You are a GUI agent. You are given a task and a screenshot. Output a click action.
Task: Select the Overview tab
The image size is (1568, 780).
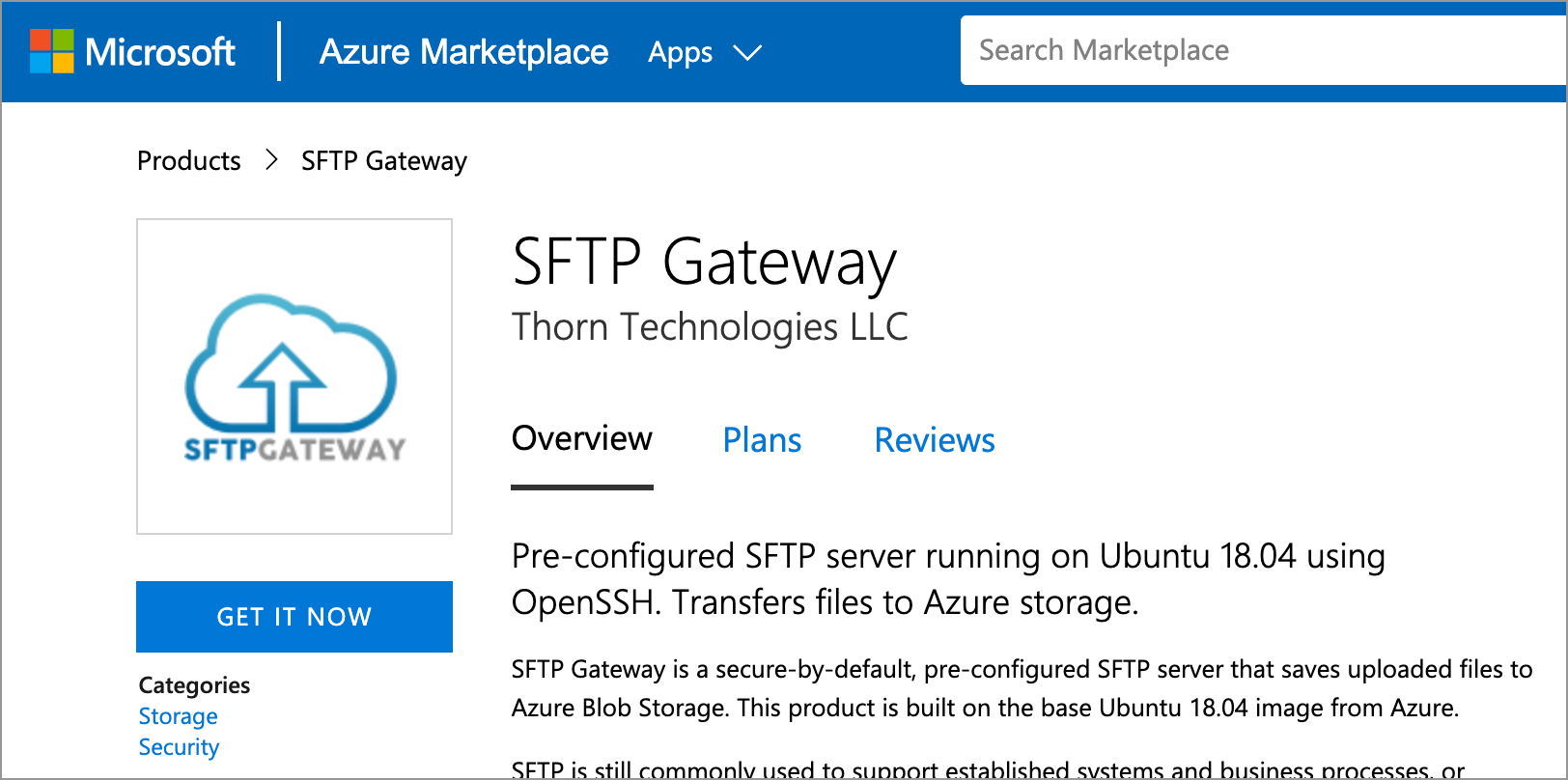click(x=581, y=438)
